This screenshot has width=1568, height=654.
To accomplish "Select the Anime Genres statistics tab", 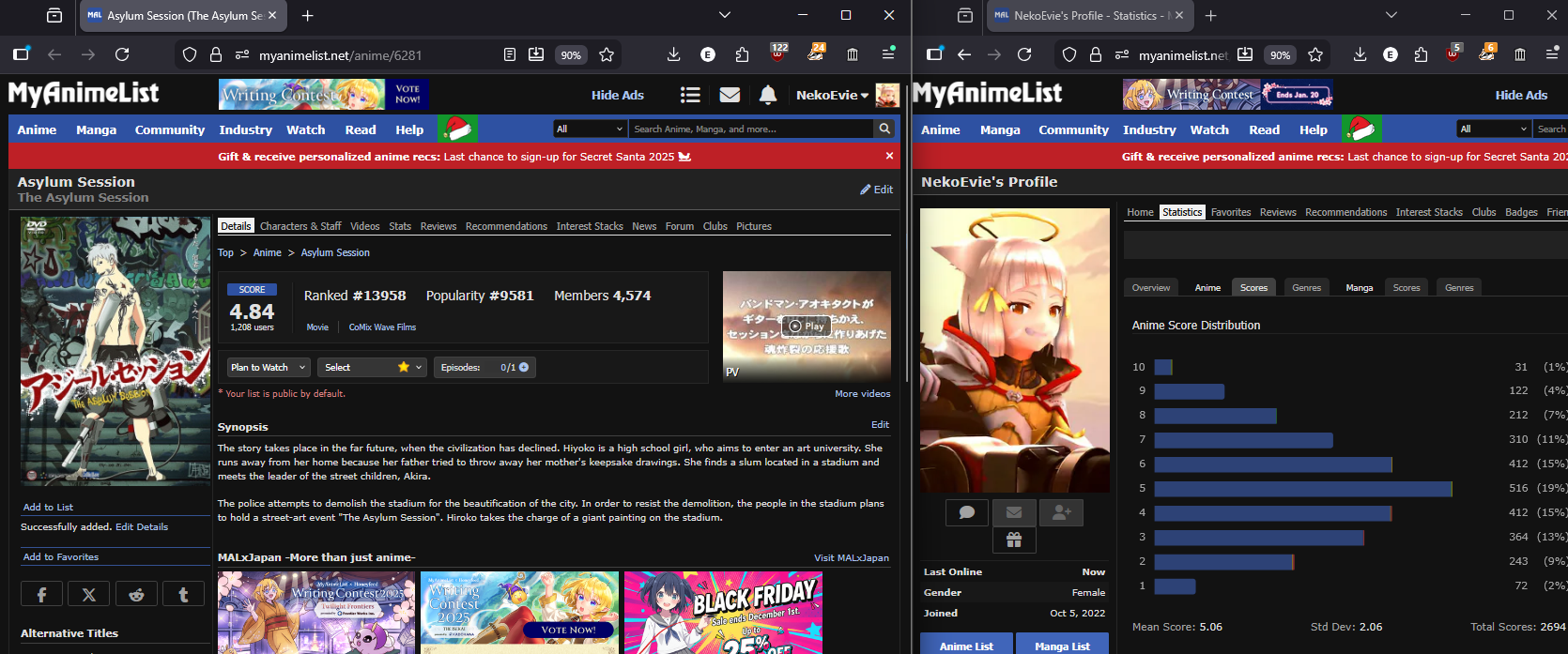I will pos(1306,287).
